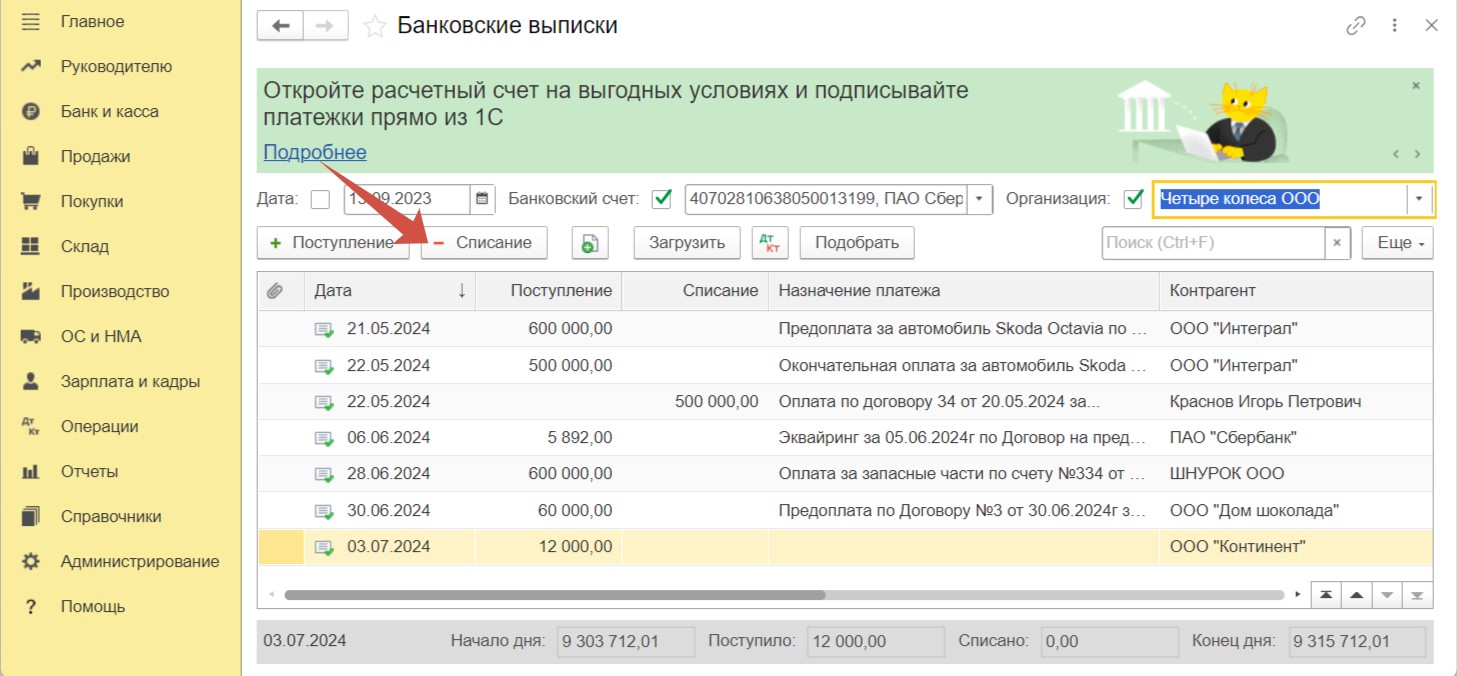Open the Еще dropdown menu
1457x676 pixels.
[1397, 243]
